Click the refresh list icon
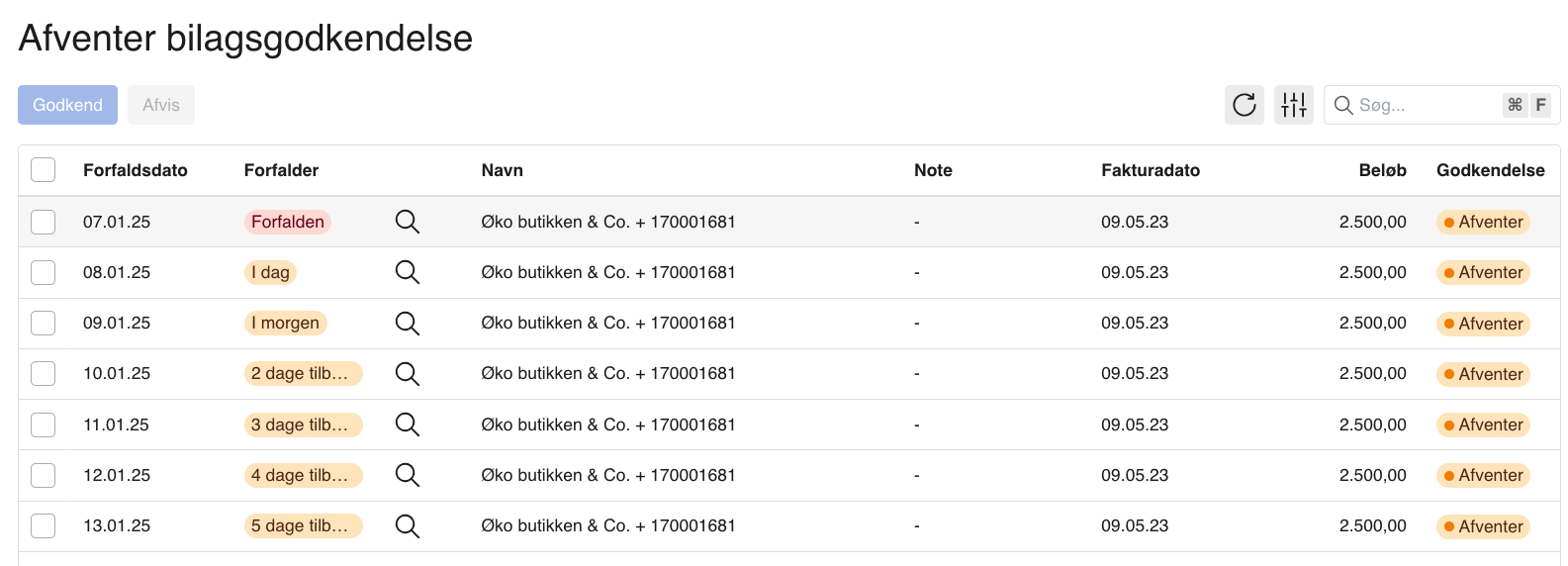 [x=1244, y=105]
